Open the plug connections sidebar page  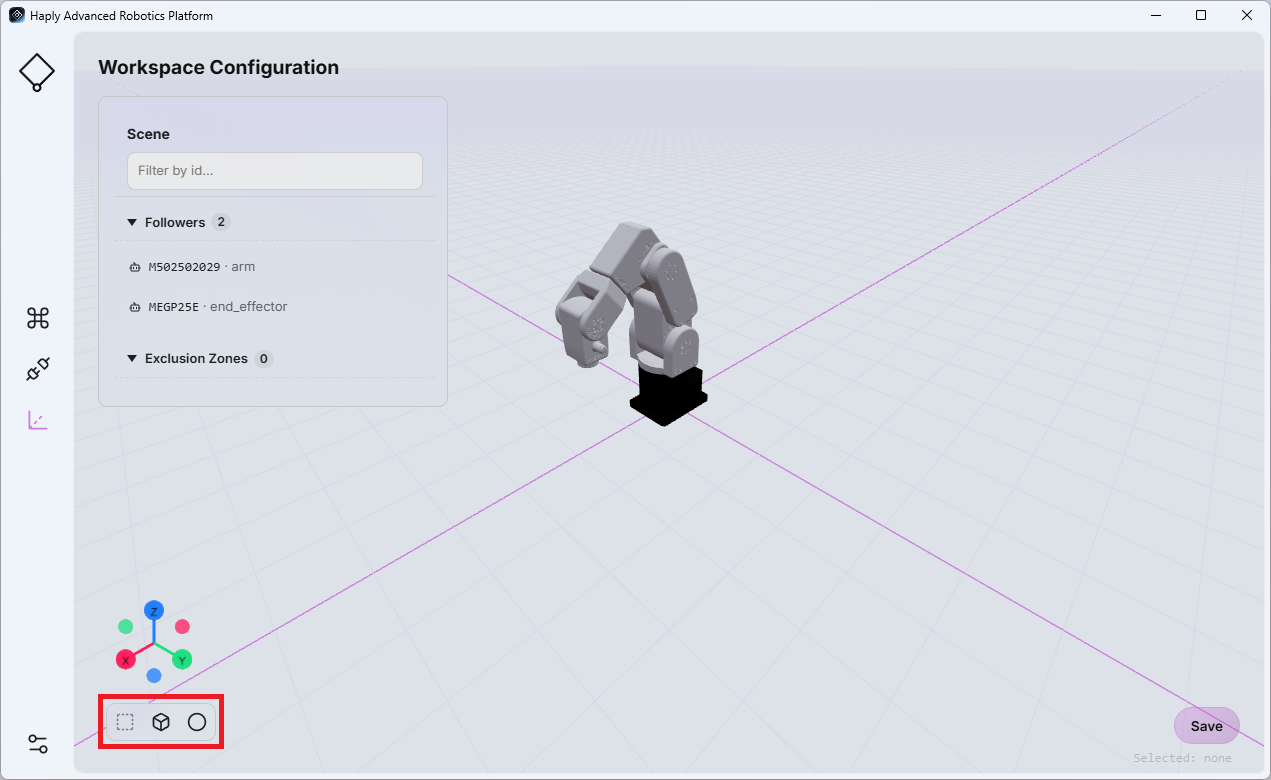(38, 369)
